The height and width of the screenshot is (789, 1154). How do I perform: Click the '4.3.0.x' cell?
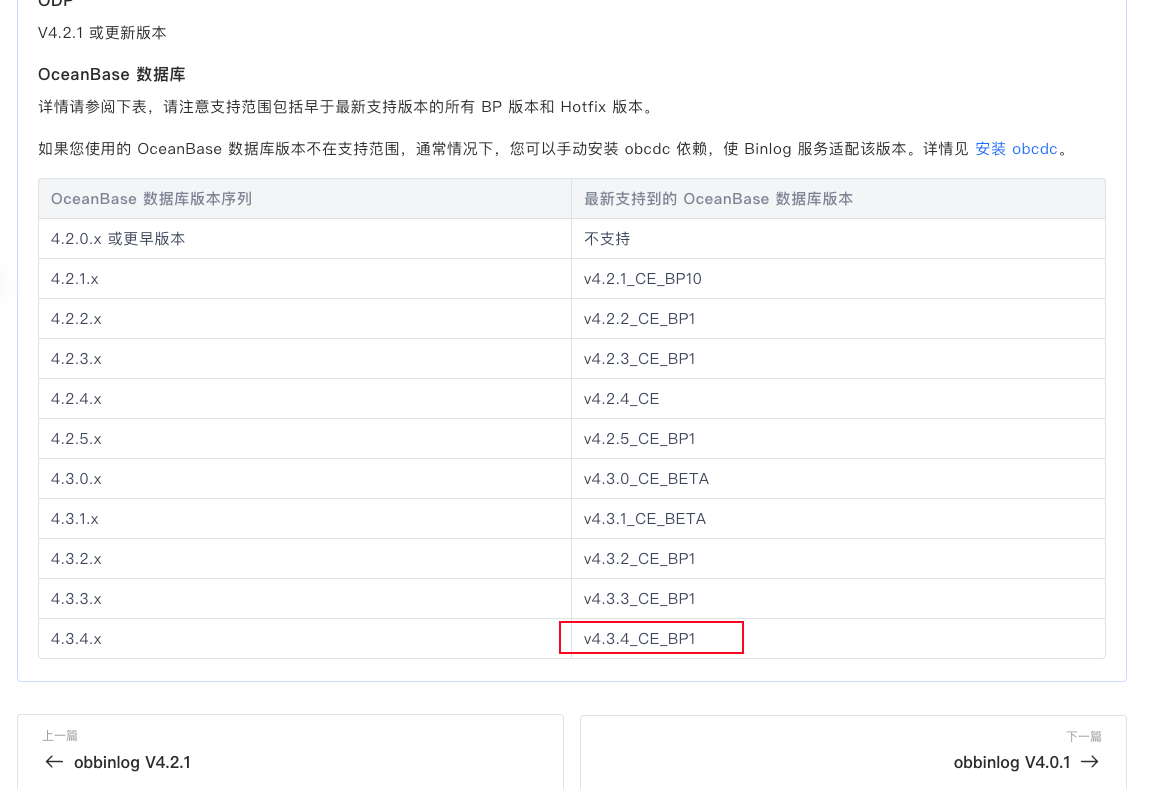305,478
